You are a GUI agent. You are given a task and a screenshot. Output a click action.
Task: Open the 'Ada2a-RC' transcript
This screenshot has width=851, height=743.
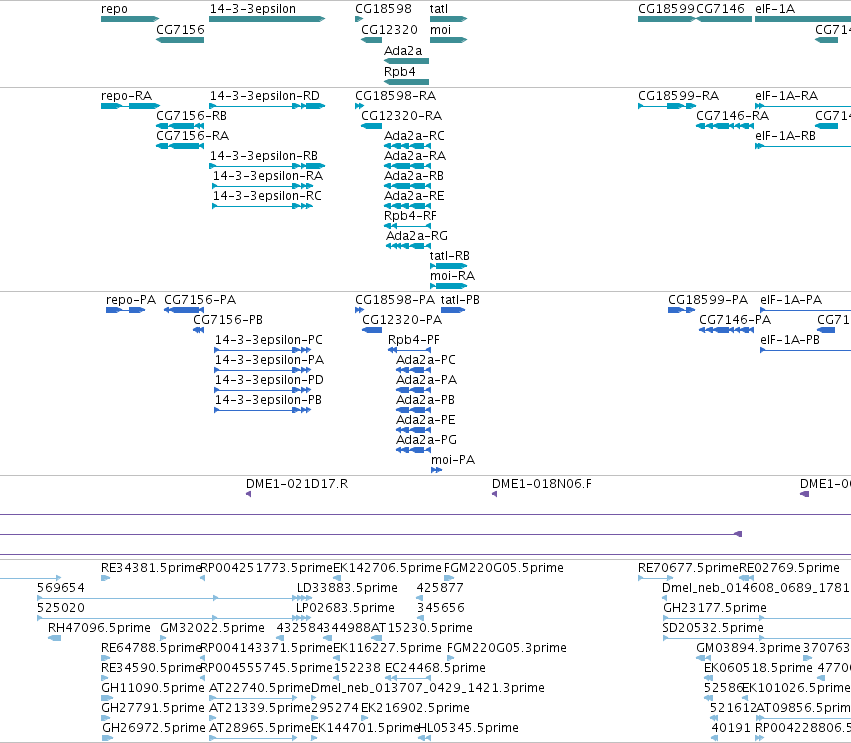(x=414, y=136)
